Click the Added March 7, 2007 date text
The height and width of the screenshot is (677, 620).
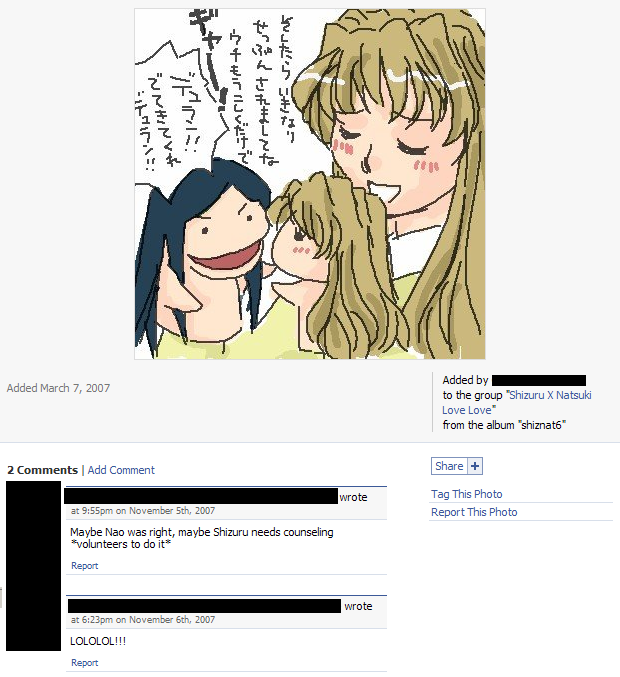click(x=58, y=388)
